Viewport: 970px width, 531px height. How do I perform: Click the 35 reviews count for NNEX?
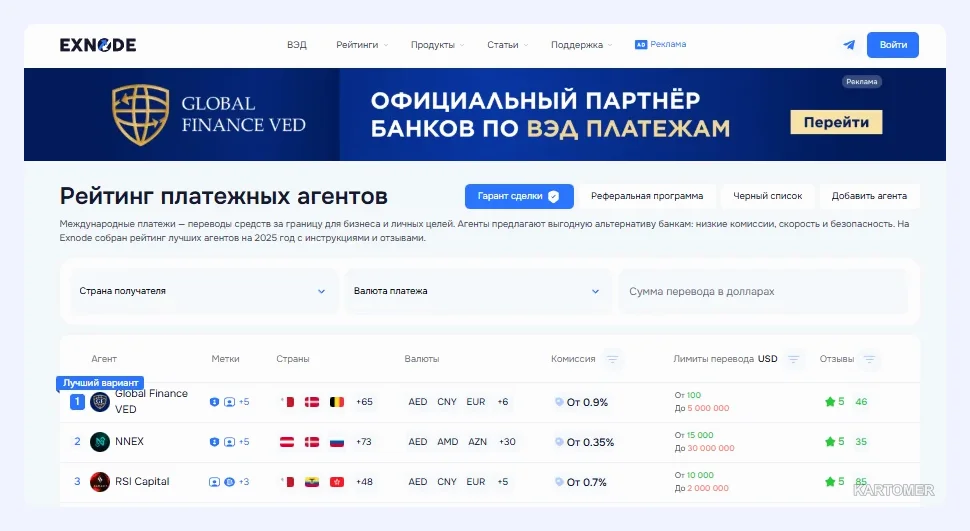(861, 442)
